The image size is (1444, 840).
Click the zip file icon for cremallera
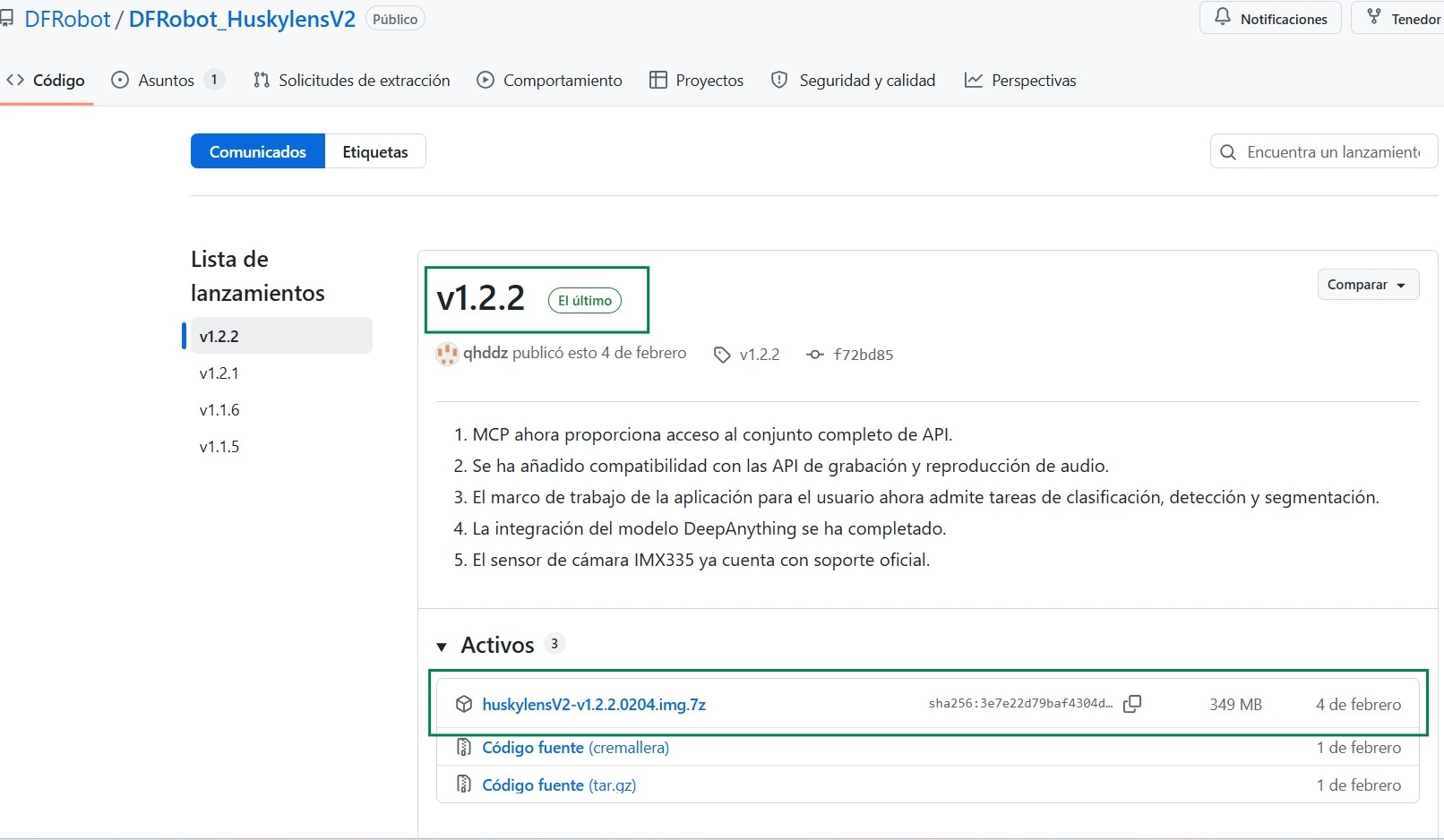(x=464, y=747)
